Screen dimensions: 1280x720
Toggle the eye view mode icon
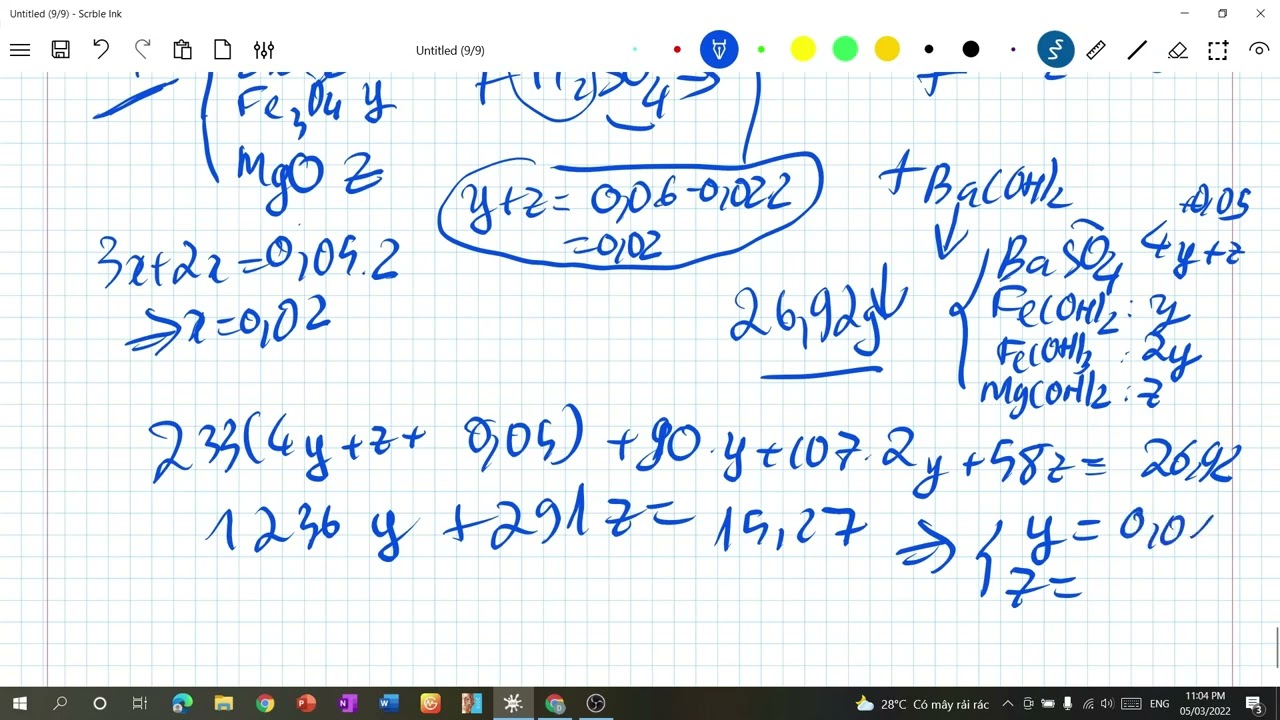pyautogui.click(x=1259, y=49)
